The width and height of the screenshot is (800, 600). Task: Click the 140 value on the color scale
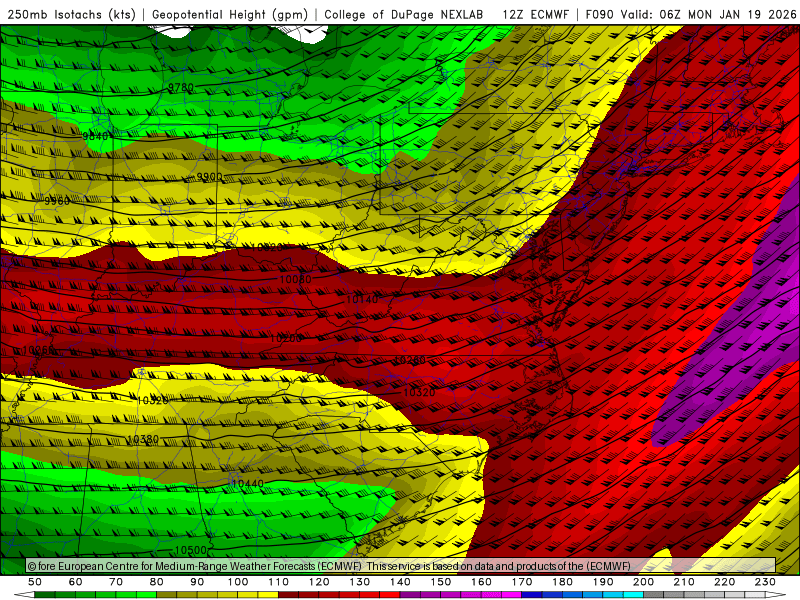point(400,582)
